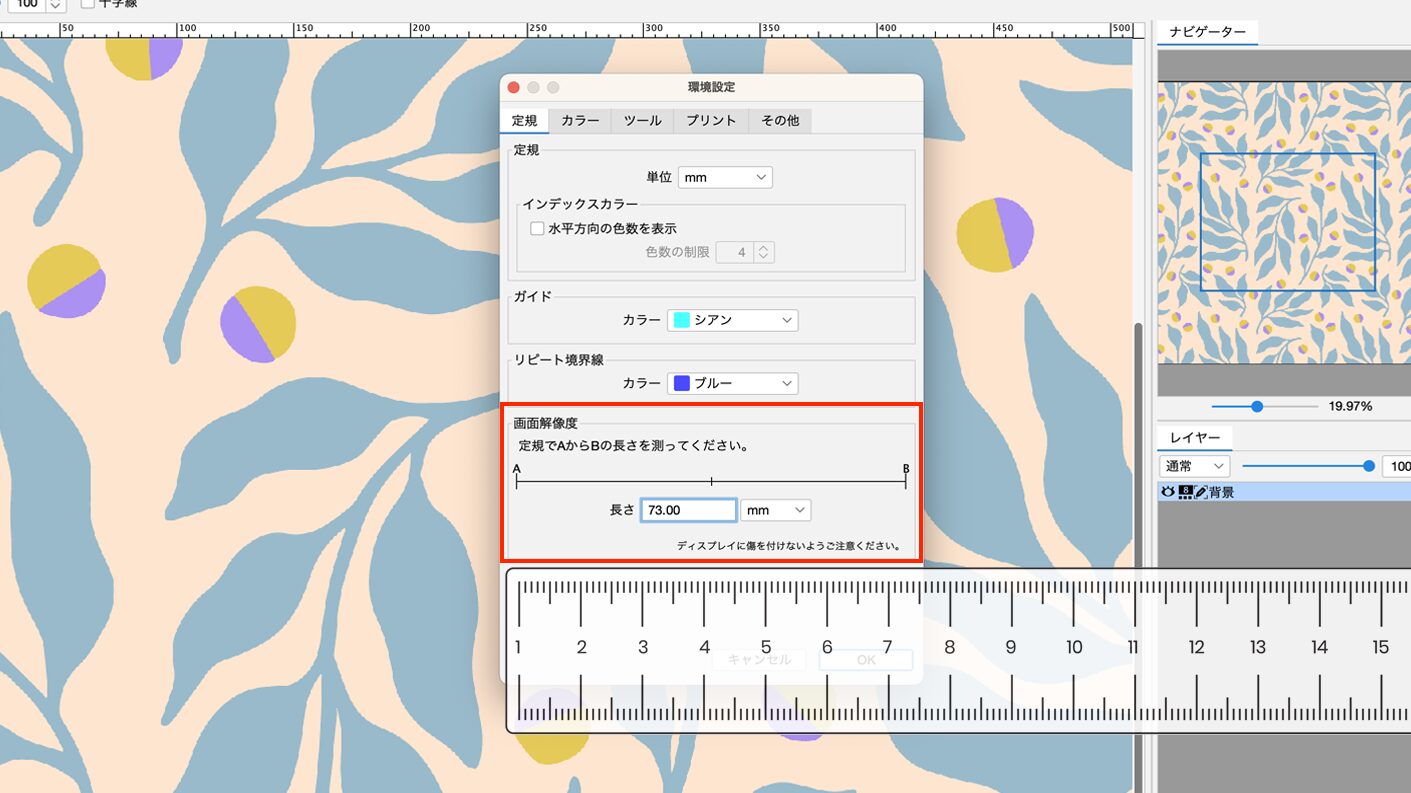Toggle the 十字線 checkbox in top toolbar
Screen dimensions: 1411x793
coord(88,4)
